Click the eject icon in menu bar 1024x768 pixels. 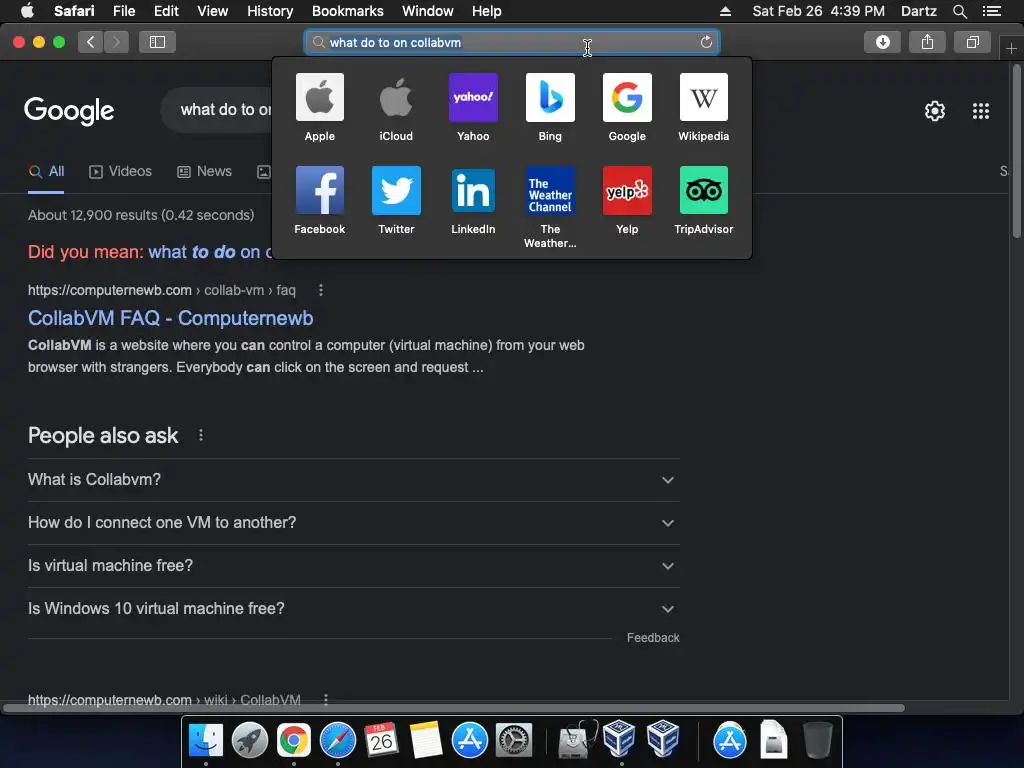click(x=726, y=11)
